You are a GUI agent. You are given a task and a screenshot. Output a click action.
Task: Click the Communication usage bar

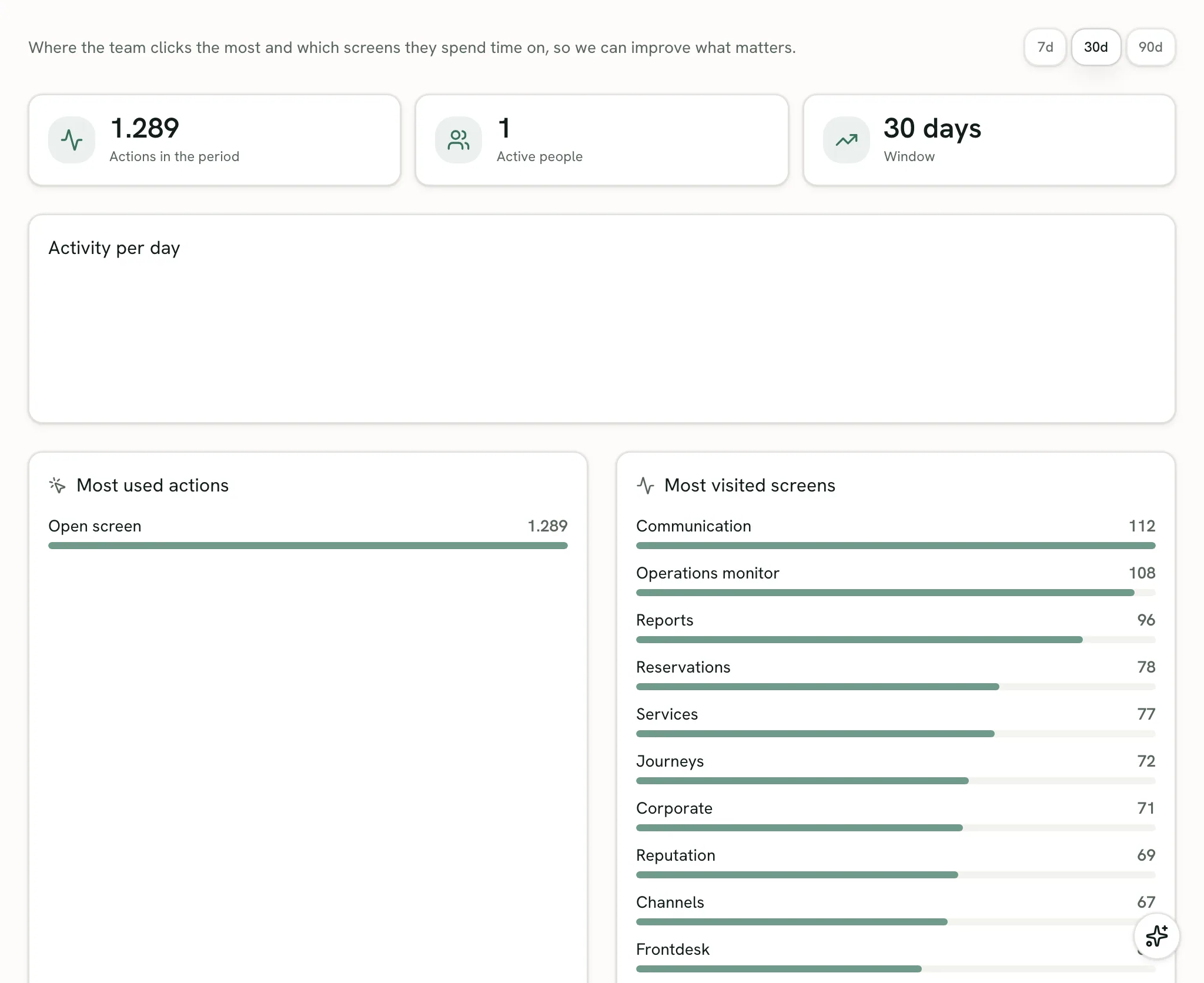point(896,546)
